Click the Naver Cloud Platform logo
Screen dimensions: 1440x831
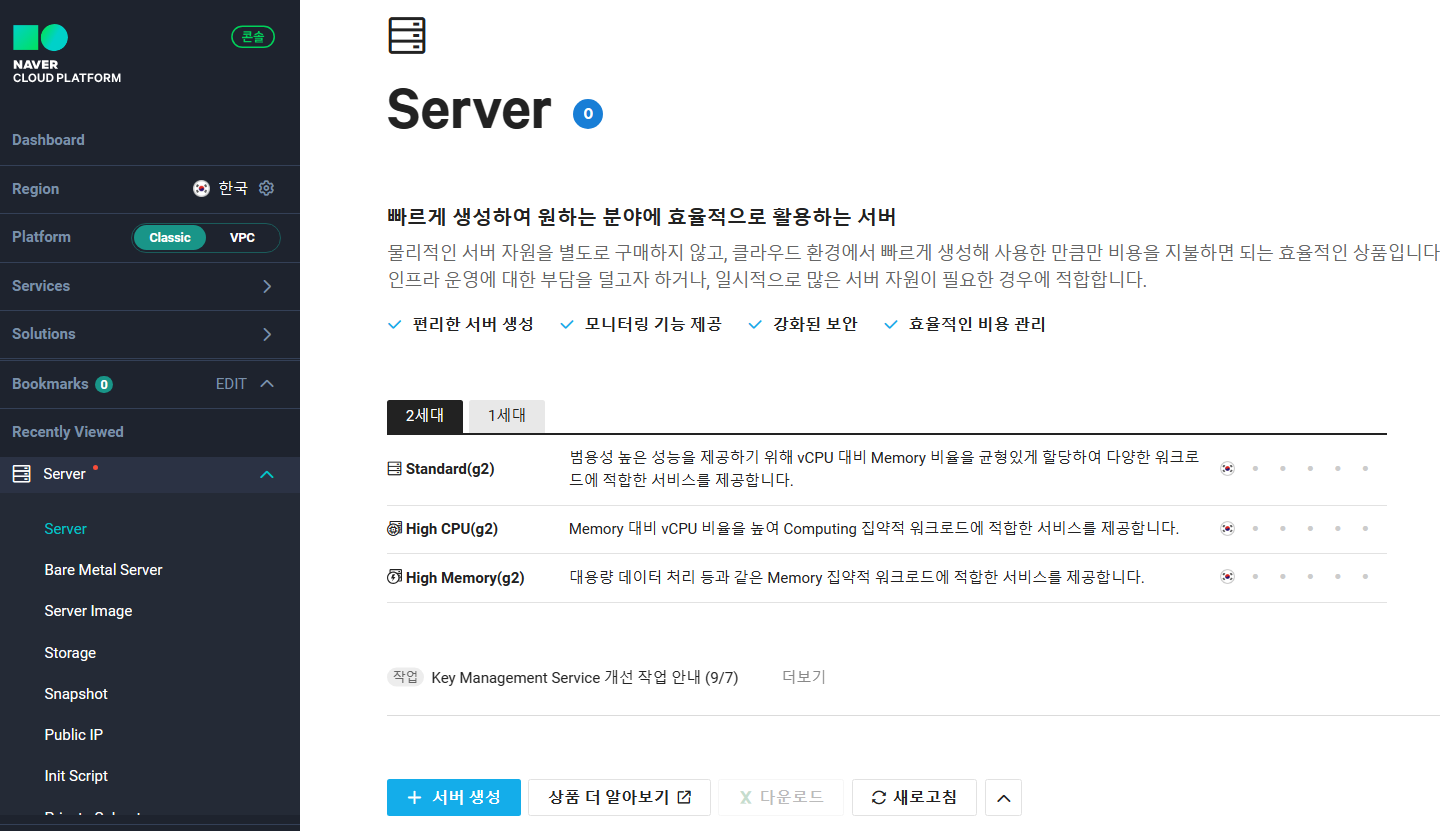pyautogui.click(x=66, y=54)
